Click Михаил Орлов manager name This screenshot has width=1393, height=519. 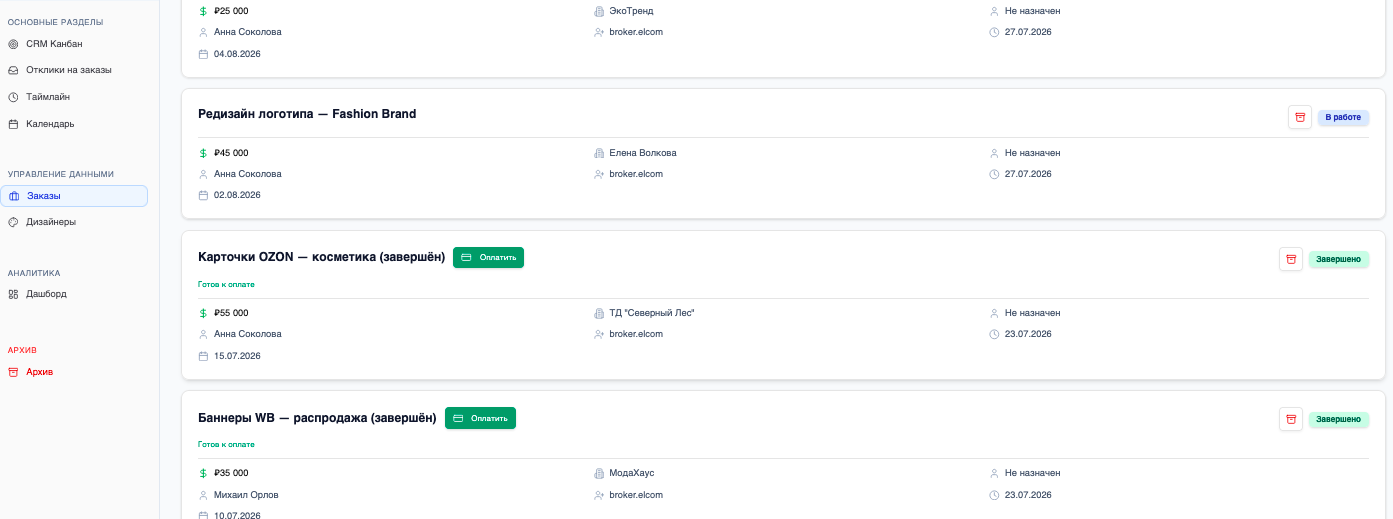tap(246, 495)
